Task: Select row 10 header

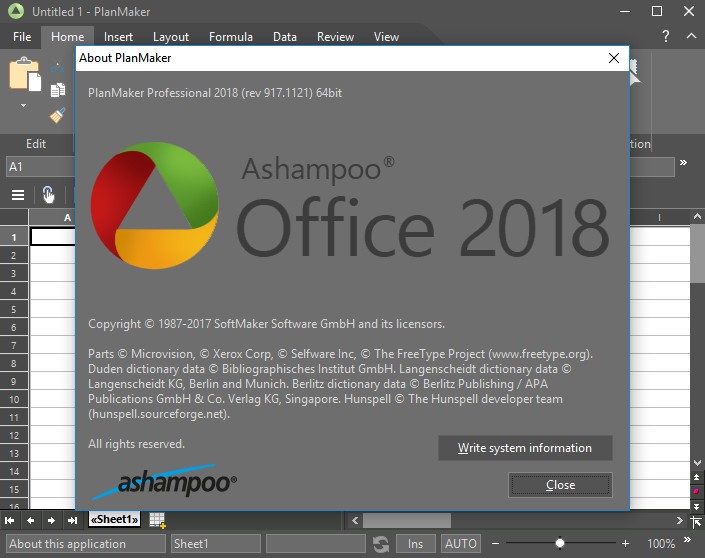Action: click(14, 399)
